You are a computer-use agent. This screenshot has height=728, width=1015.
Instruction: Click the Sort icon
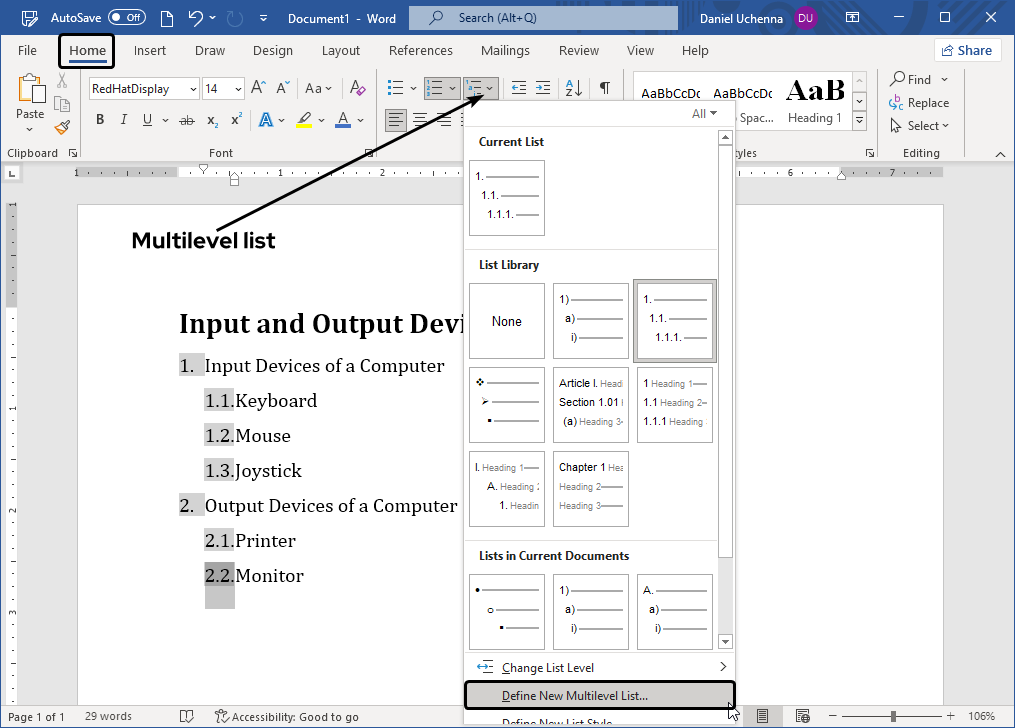[x=573, y=89]
